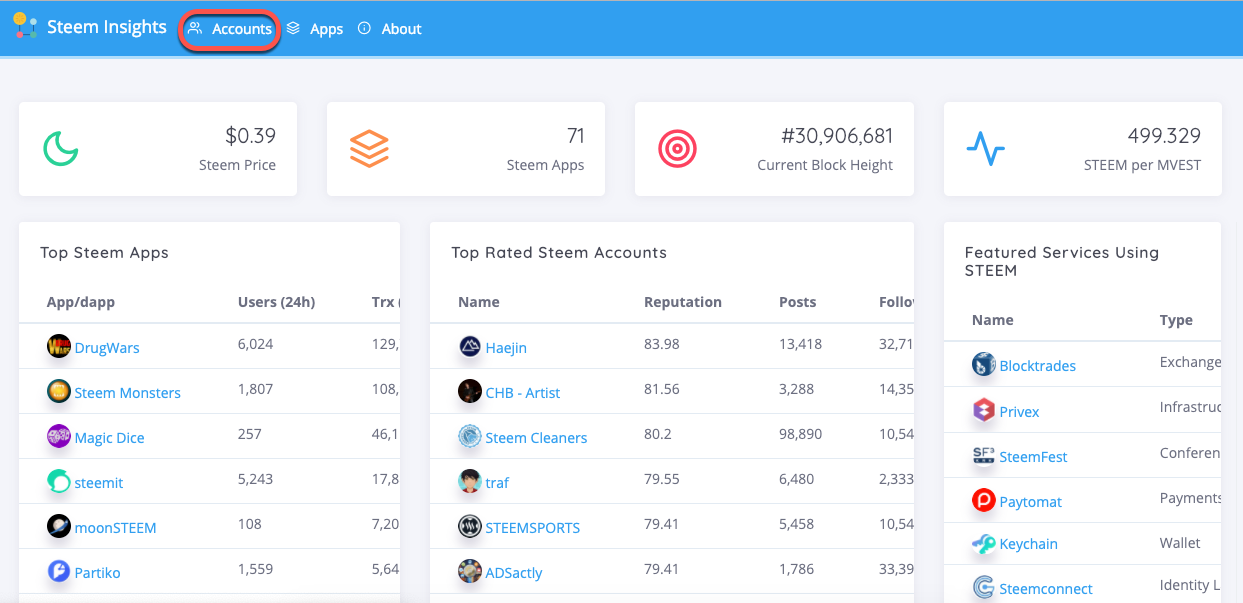Select Haejin's reputation value 83.98
Viewport: 1243px width, 603px height.
click(662, 344)
